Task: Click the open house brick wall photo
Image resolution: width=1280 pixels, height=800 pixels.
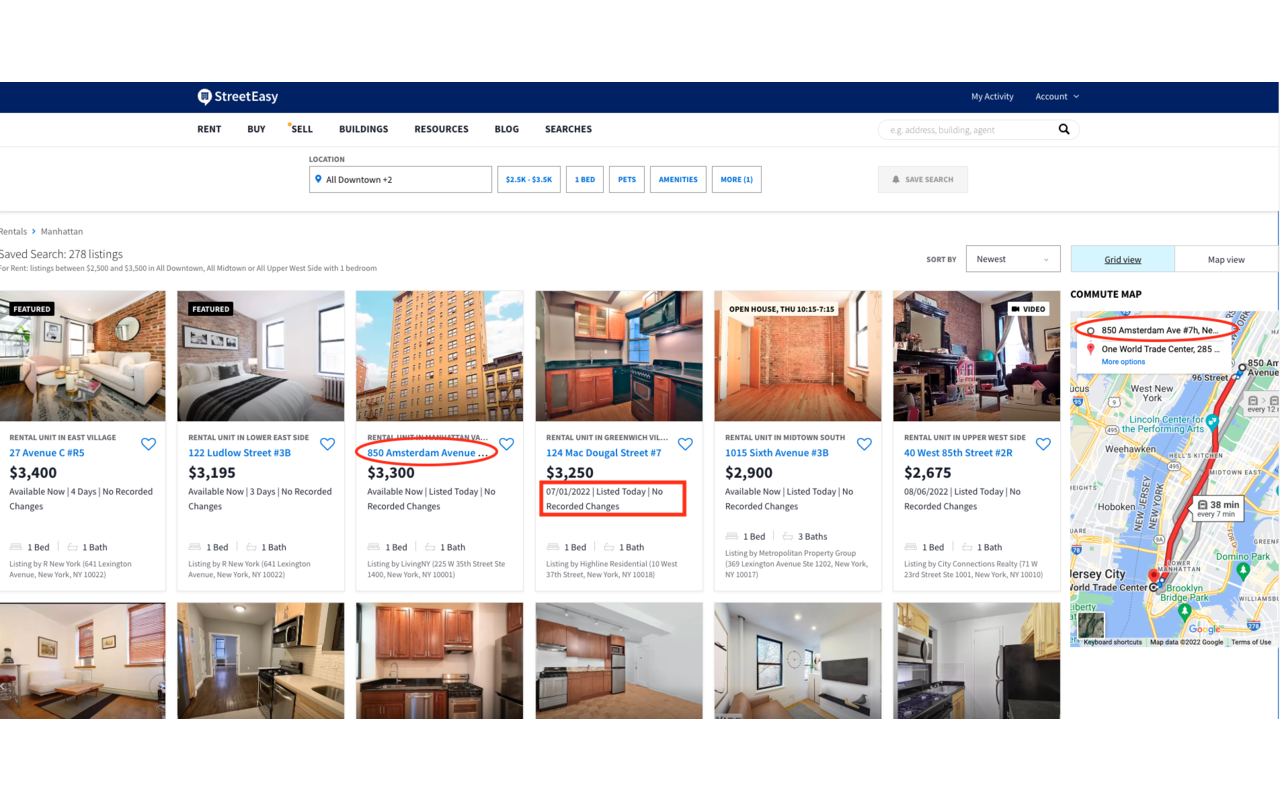Action: click(798, 356)
